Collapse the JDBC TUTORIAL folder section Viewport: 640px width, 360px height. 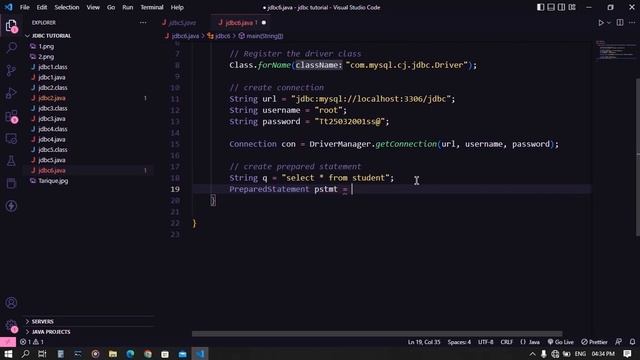pyautogui.click(x=51, y=36)
